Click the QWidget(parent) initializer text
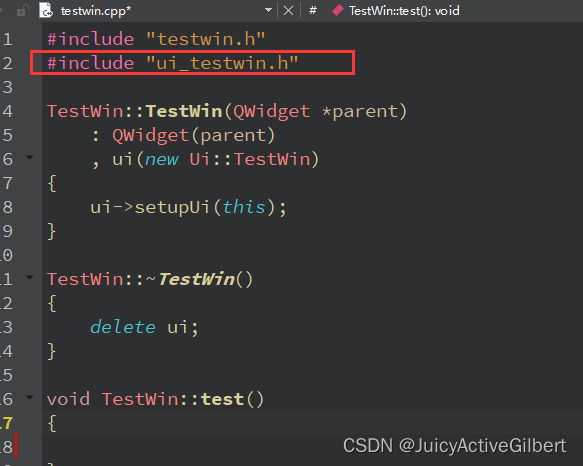This screenshot has height=466, width=583. tap(193, 135)
